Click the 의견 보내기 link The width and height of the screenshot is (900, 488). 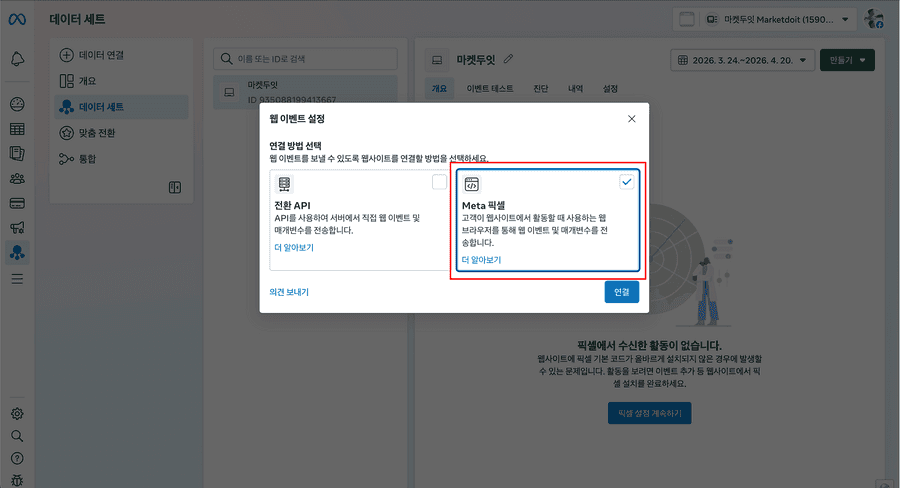click(x=289, y=292)
